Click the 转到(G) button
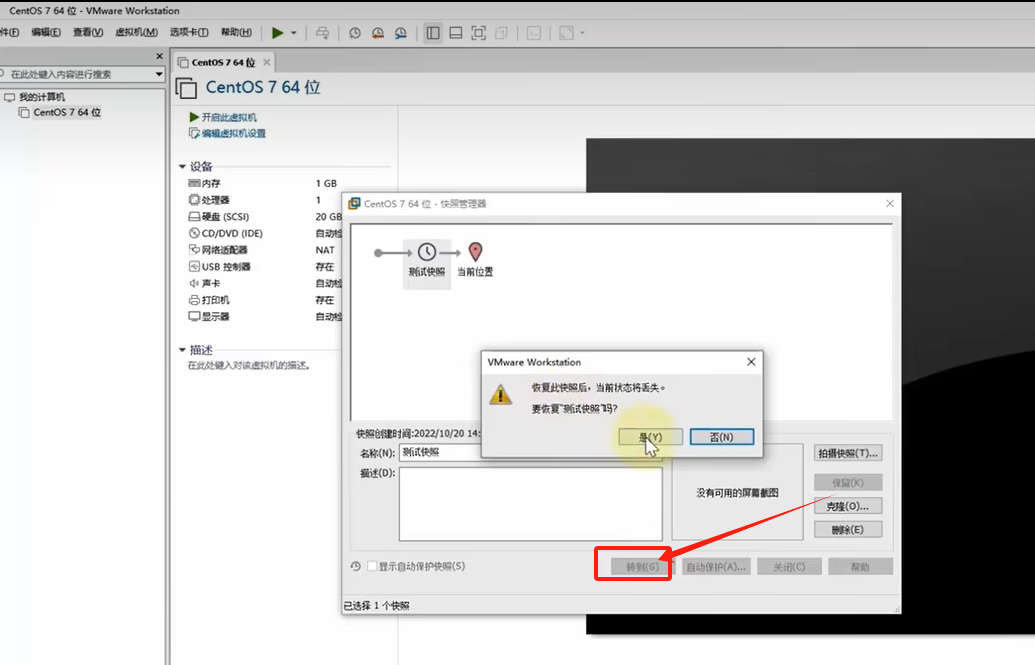Viewport: 1035px width, 665px height. [642, 567]
